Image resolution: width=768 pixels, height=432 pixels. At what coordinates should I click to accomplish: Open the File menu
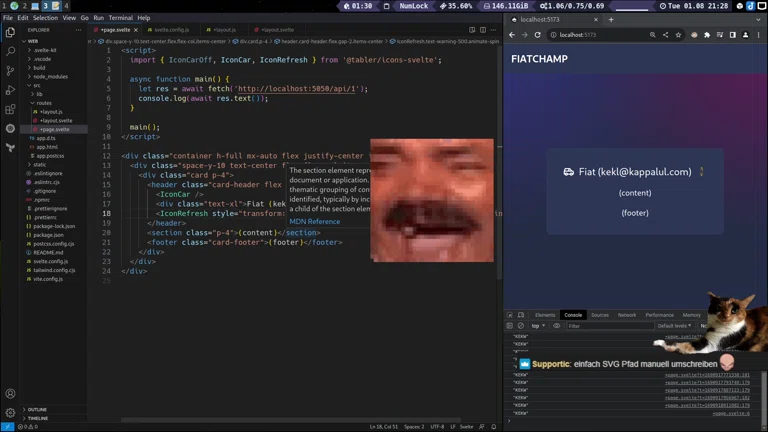[x=8, y=18]
